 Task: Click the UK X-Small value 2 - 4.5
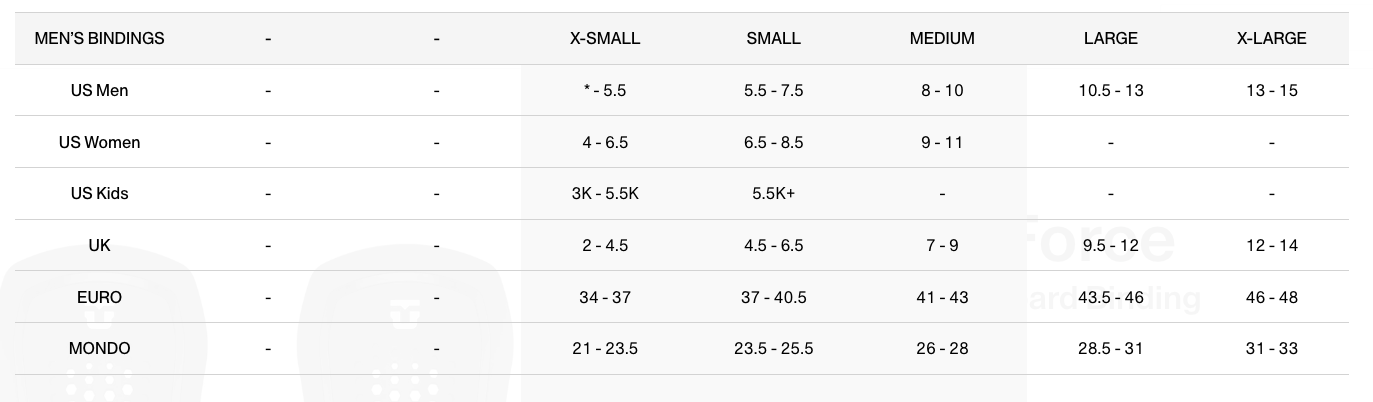click(604, 245)
